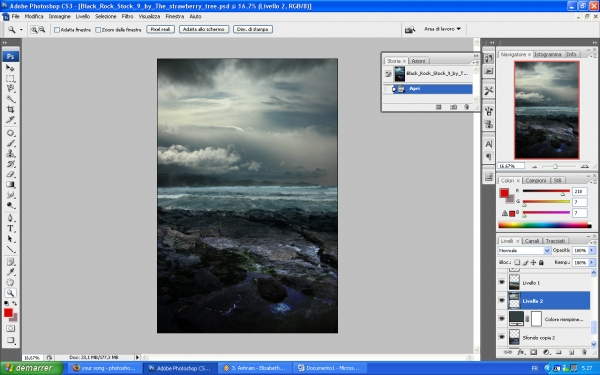Select the Crop tool
600x375 pixels.
10,109
